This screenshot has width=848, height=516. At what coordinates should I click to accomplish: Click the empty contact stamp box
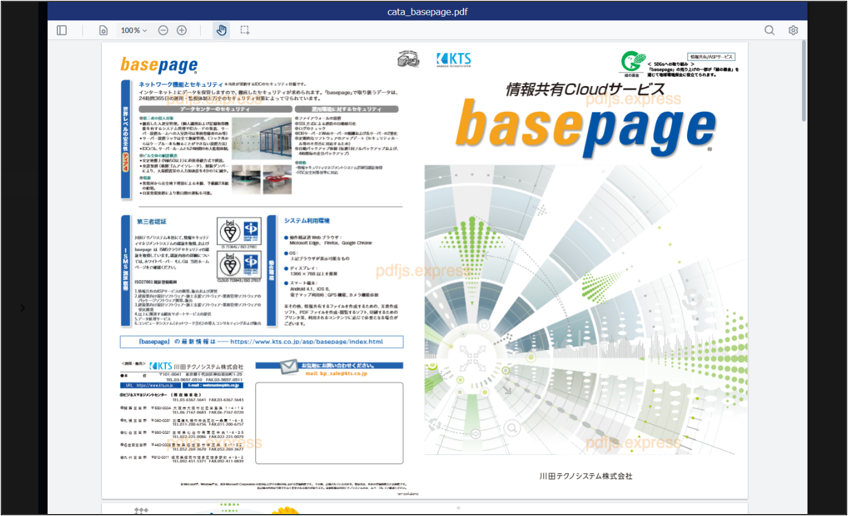pyautogui.click(x=329, y=423)
